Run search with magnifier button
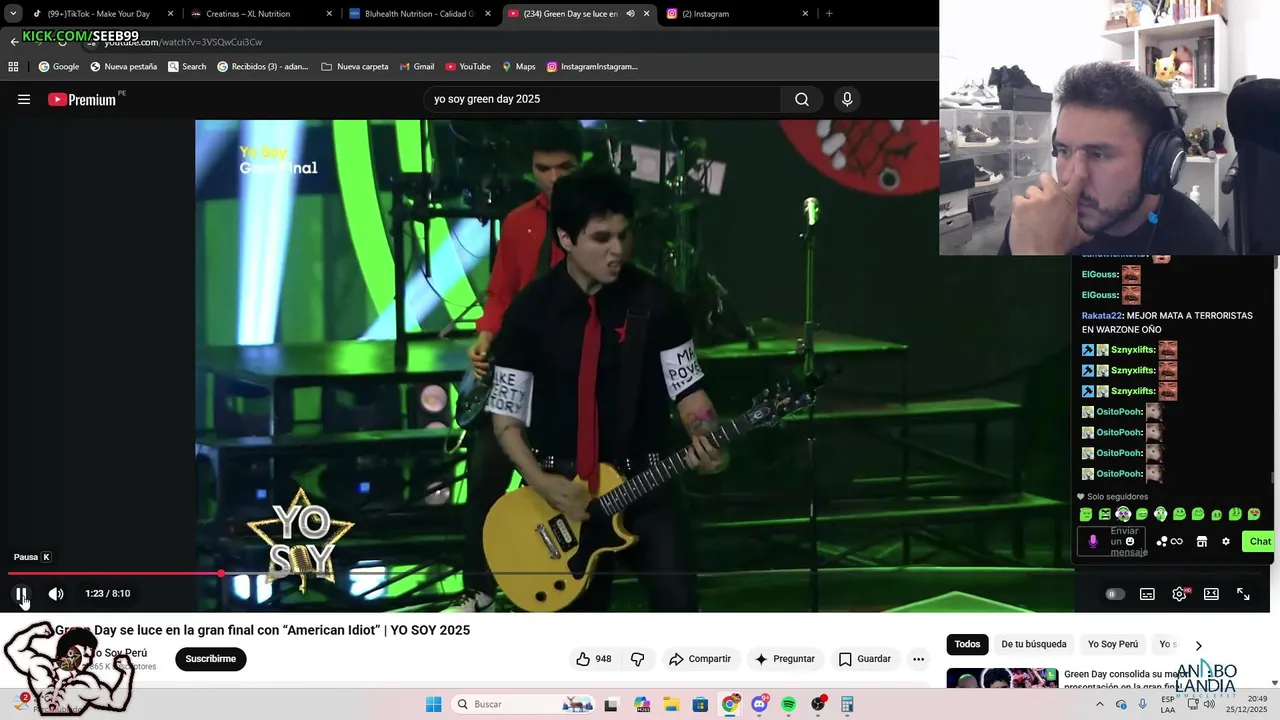Image resolution: width=1280 pixels, height=720 pixels. (x=802, y=99)
